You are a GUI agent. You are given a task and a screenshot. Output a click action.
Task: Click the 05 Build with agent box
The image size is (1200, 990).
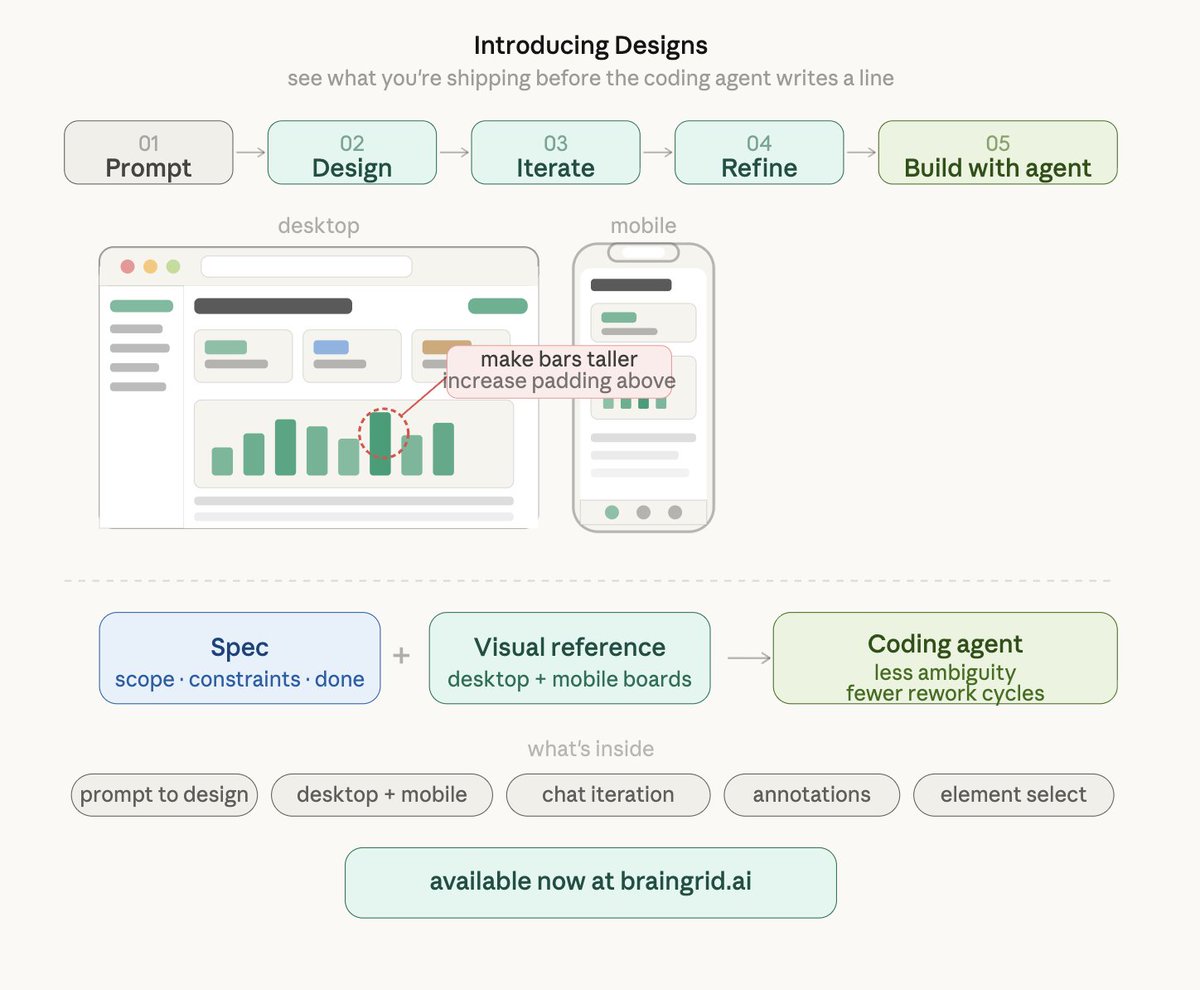pos(997,152)
